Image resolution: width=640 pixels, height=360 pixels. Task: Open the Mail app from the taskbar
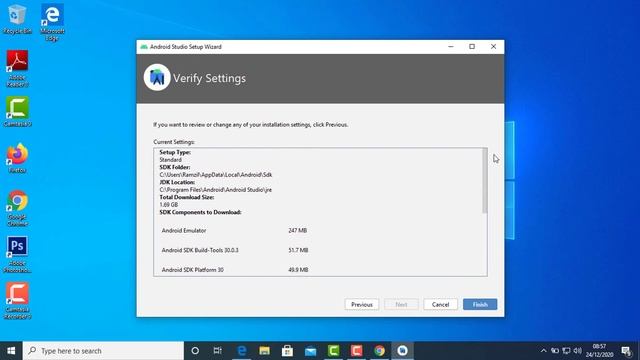(x=310, y=351)
